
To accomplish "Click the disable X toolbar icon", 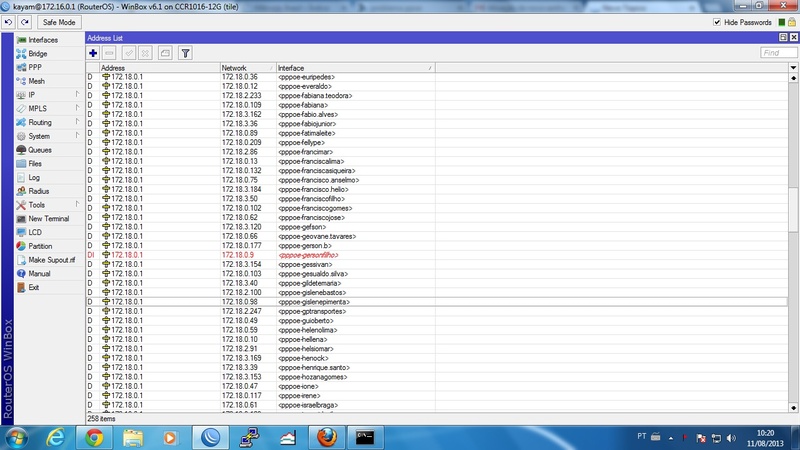I will [145, 53].
